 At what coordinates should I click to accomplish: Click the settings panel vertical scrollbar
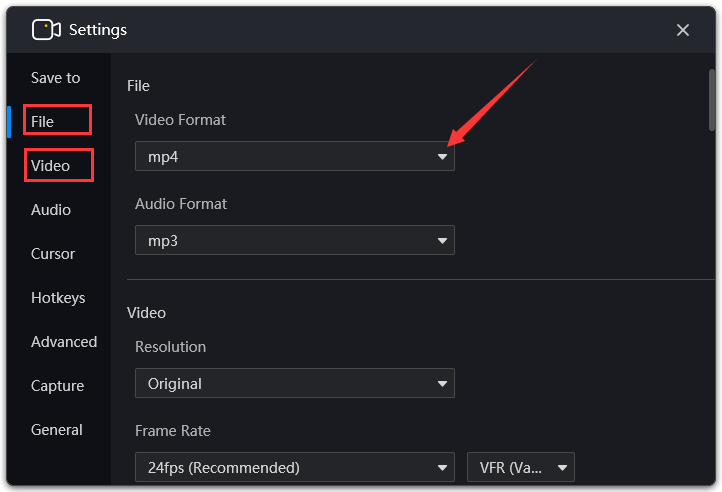point(711,100)
